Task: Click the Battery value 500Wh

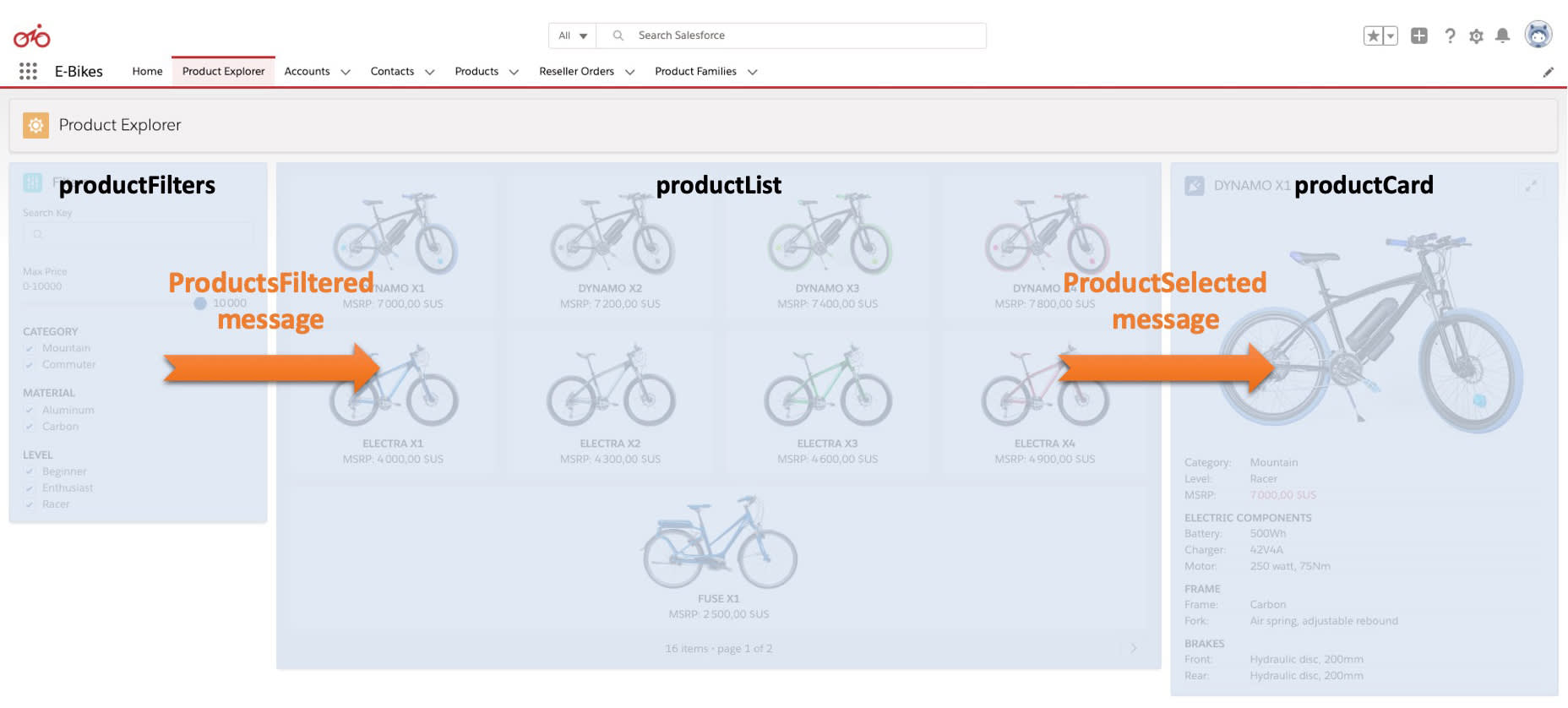Action: 1268,534
